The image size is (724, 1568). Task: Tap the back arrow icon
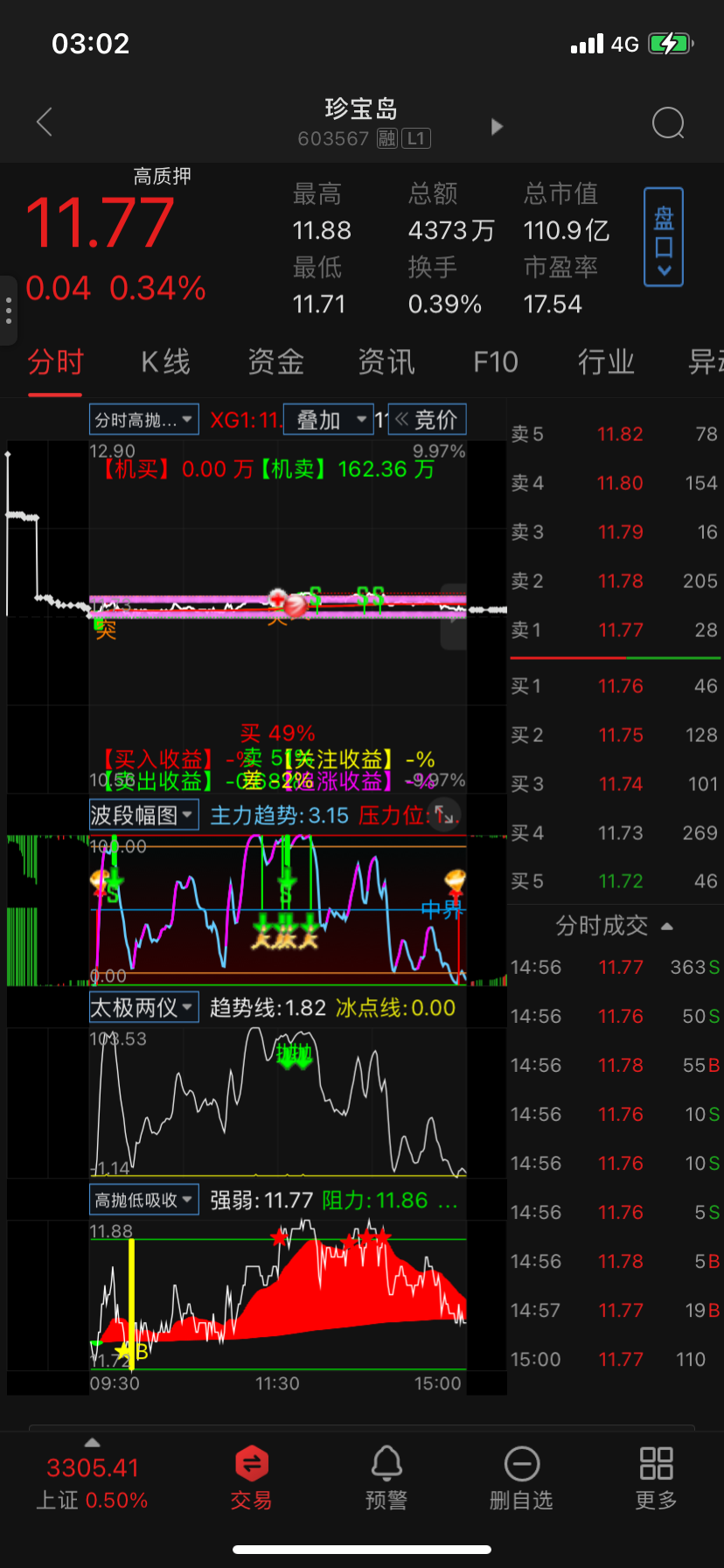tap(45, 122)
